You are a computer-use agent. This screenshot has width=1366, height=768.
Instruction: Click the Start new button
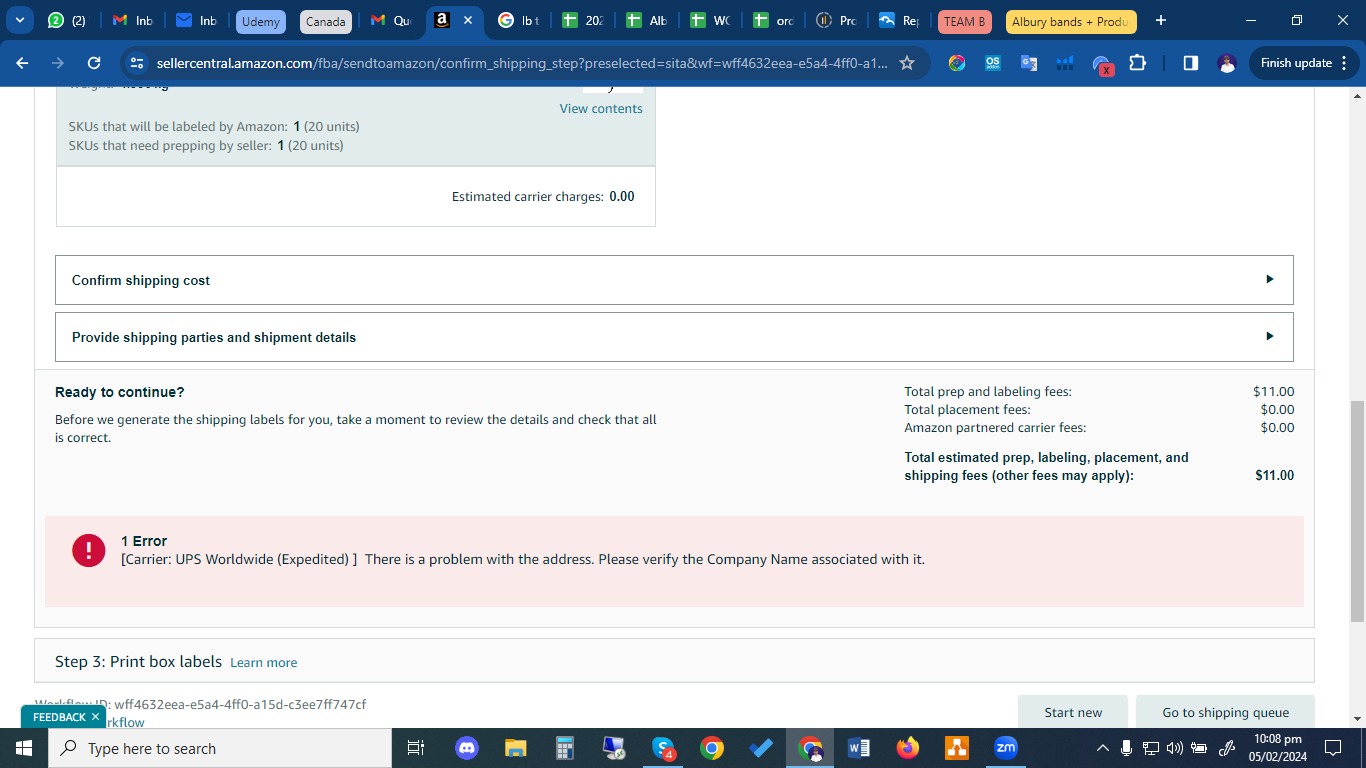pyautogui.click(x=1073, y=712)
